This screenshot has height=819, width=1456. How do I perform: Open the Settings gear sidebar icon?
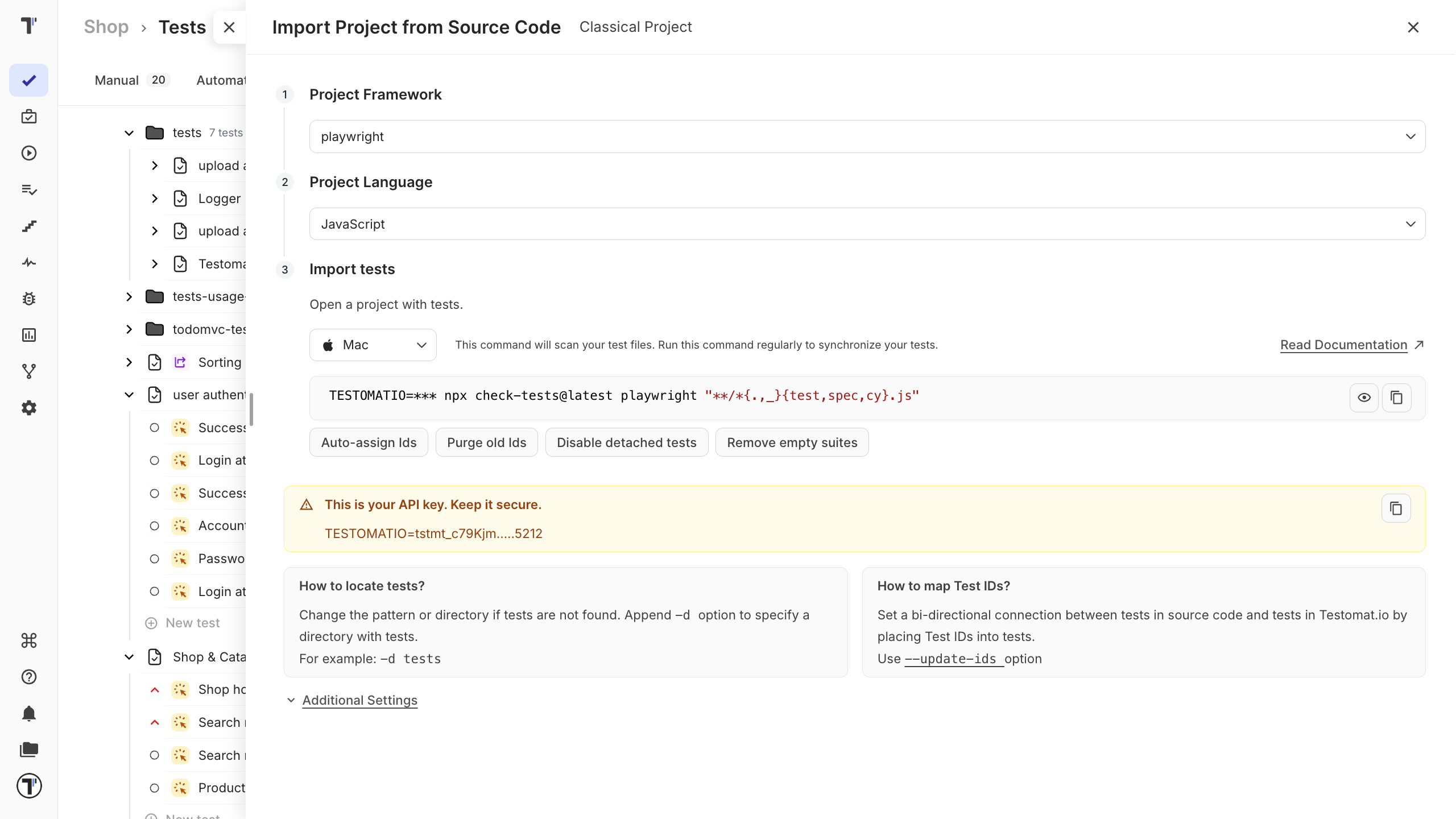click(29, 408)
